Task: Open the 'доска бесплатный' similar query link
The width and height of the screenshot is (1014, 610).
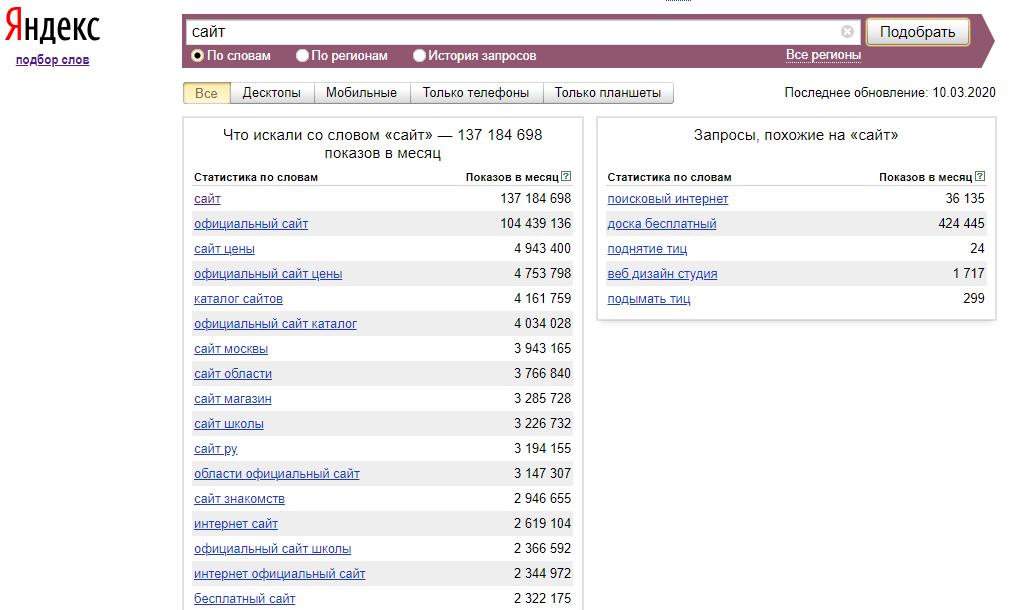Action: click(662, 224)
